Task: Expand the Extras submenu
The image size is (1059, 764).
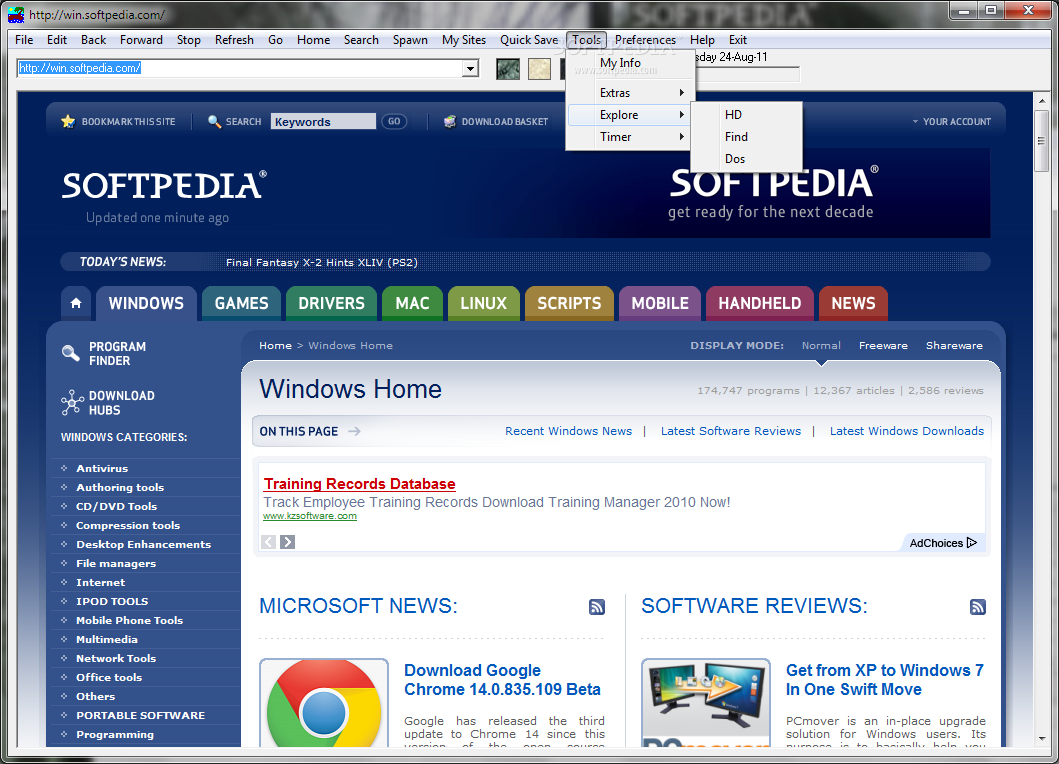Action: coord(629,93)
